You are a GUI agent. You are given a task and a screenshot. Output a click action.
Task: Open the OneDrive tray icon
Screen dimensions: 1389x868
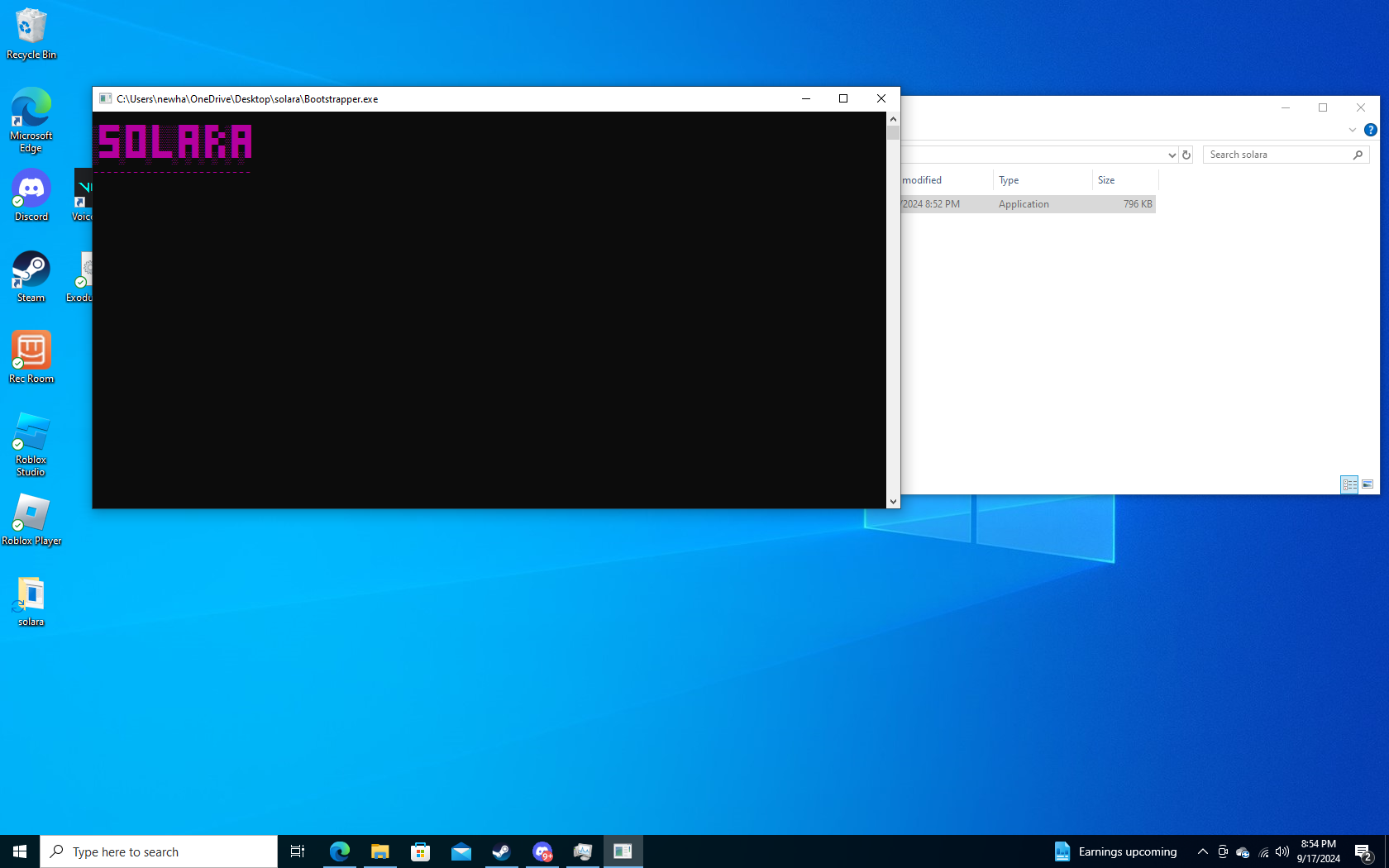pyautogui.click(x=1243, y=851)
